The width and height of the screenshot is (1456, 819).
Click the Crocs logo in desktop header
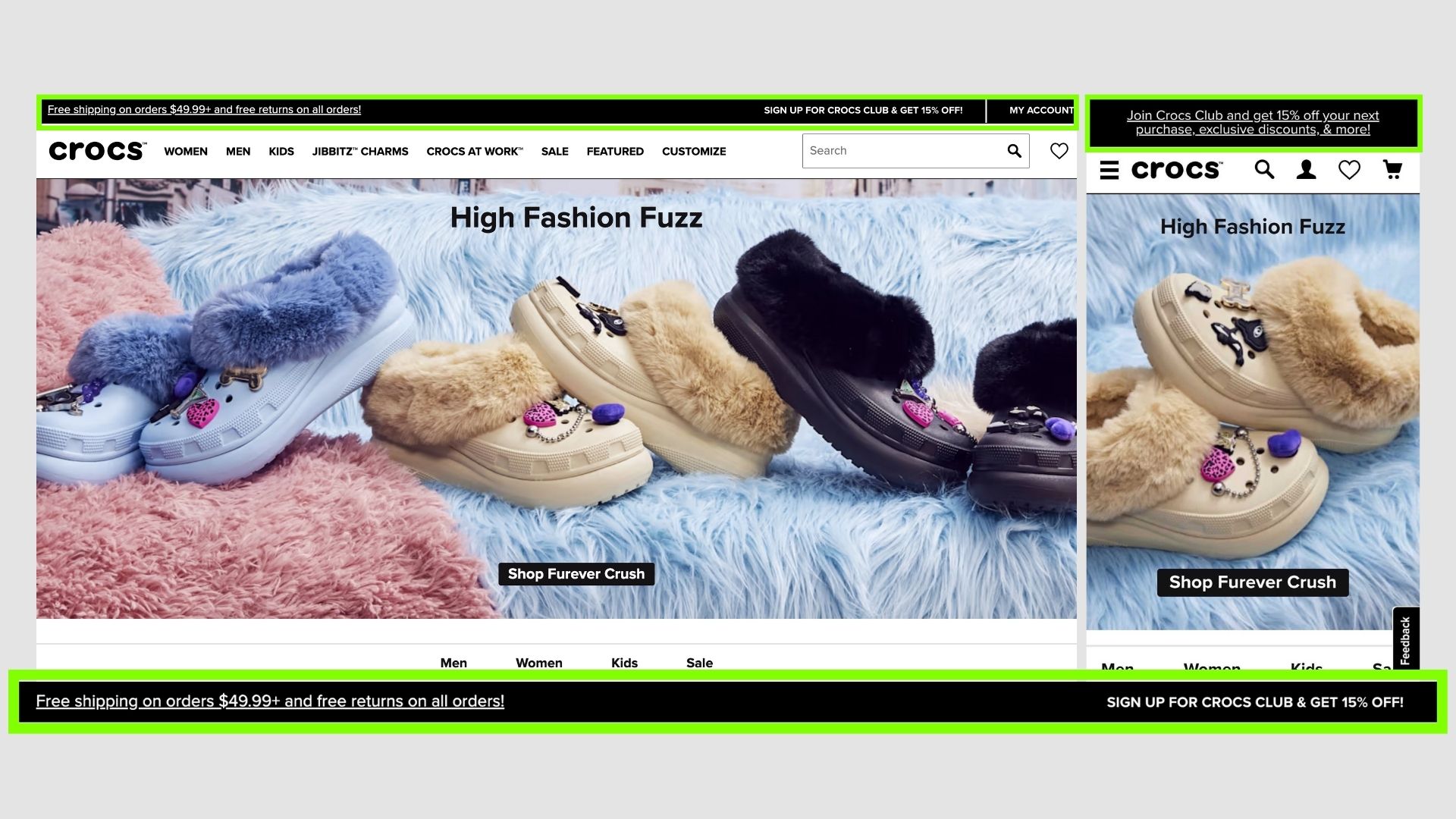coord(97,151)
